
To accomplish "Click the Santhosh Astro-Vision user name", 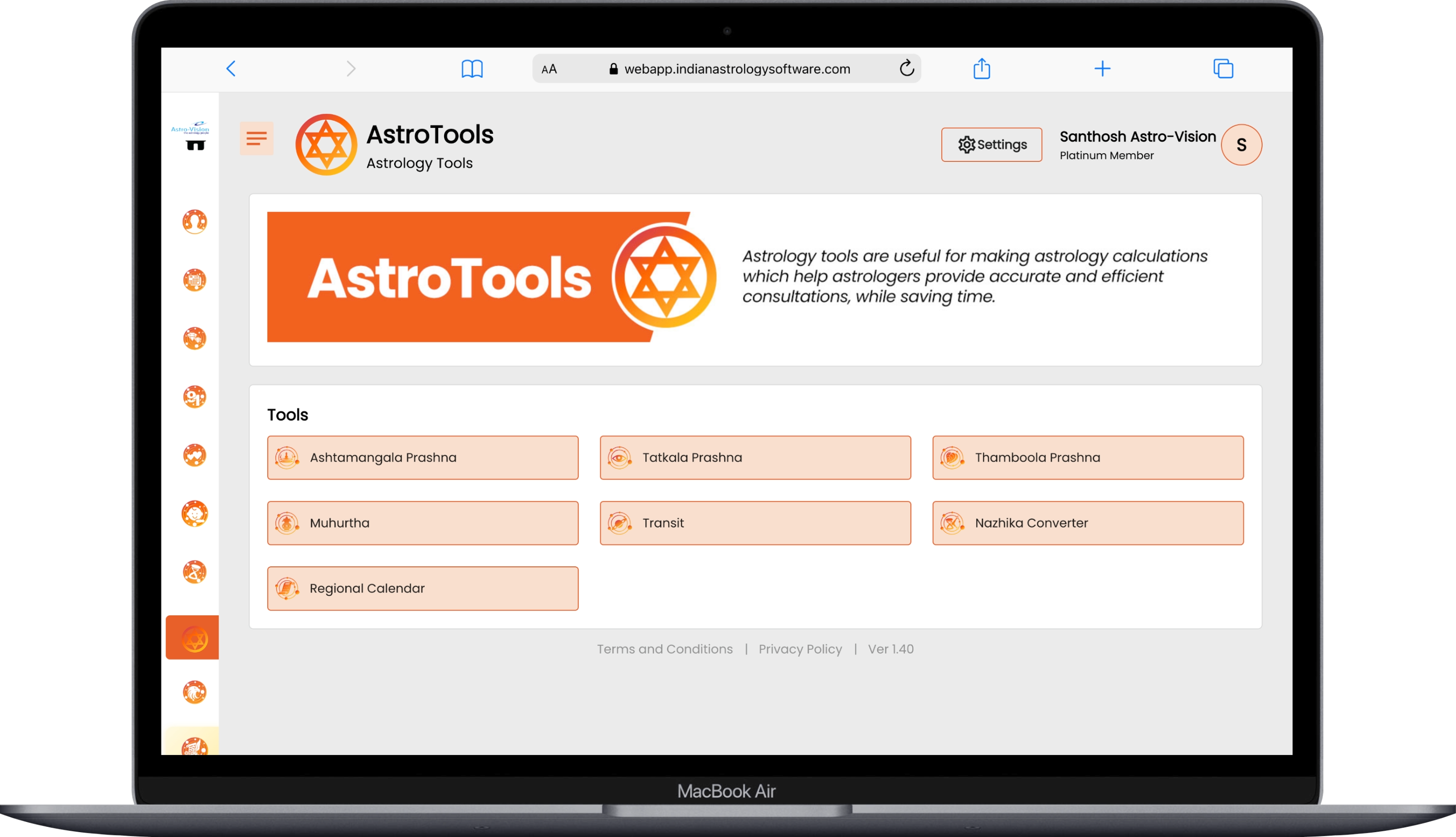I will point(1138,136).
